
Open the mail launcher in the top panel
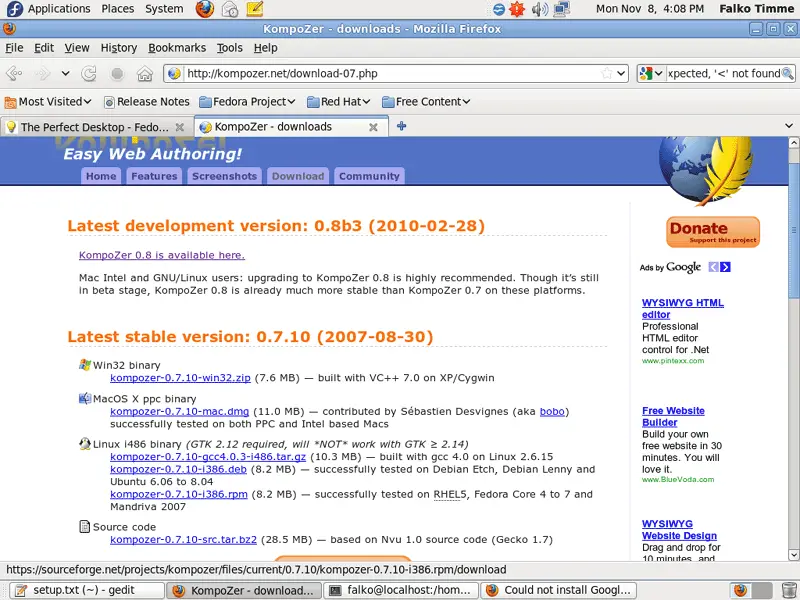[230, 9]
